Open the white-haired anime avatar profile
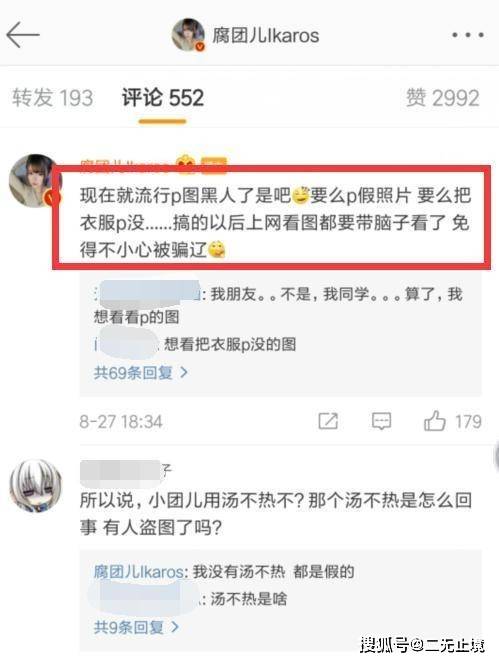The width and height of the screenshot is (499, 662). (x=35, y=486)
